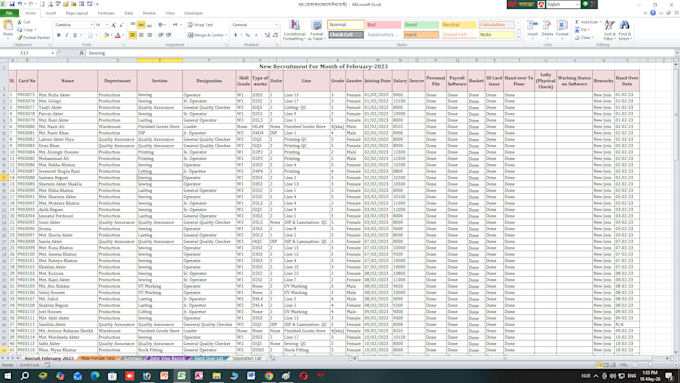Select the Recruit February 2023 sheet tab

[x=49, y=358]
